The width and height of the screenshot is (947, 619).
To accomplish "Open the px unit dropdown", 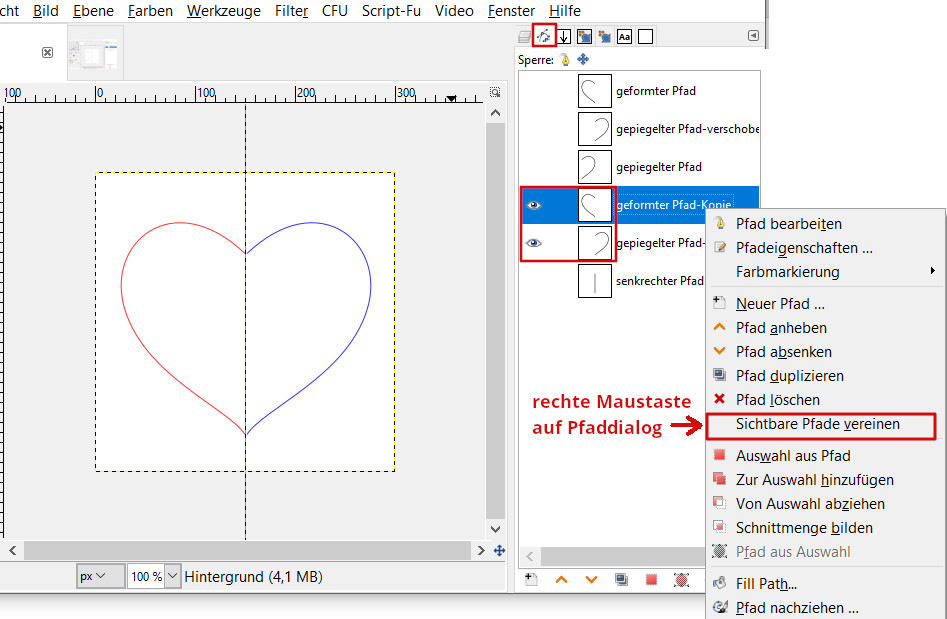I will point(100,577).
